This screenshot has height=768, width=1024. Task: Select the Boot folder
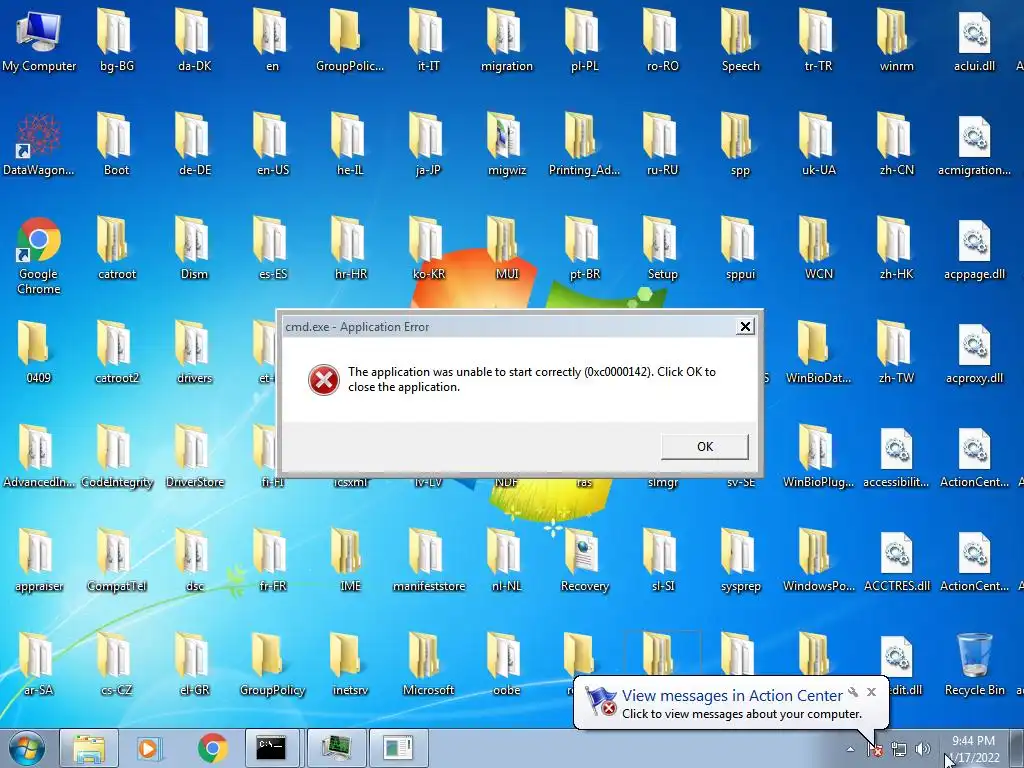(x=116, y=144)
